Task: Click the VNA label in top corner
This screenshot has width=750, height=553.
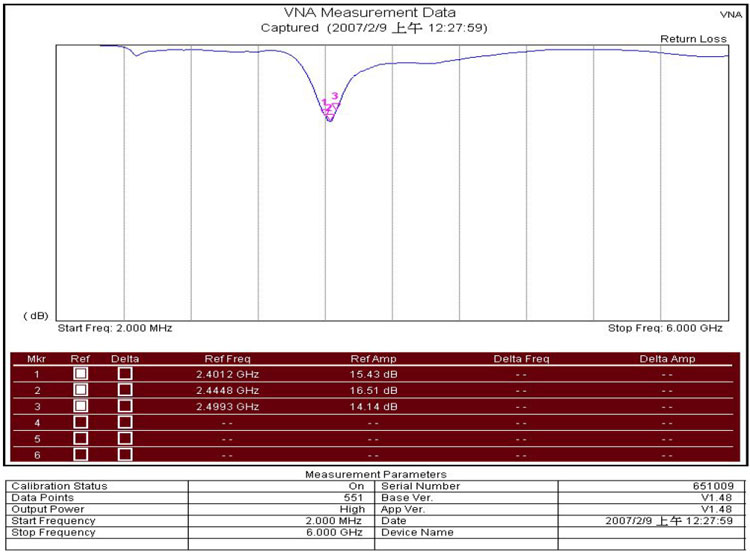Action: (x=731, y=15)
